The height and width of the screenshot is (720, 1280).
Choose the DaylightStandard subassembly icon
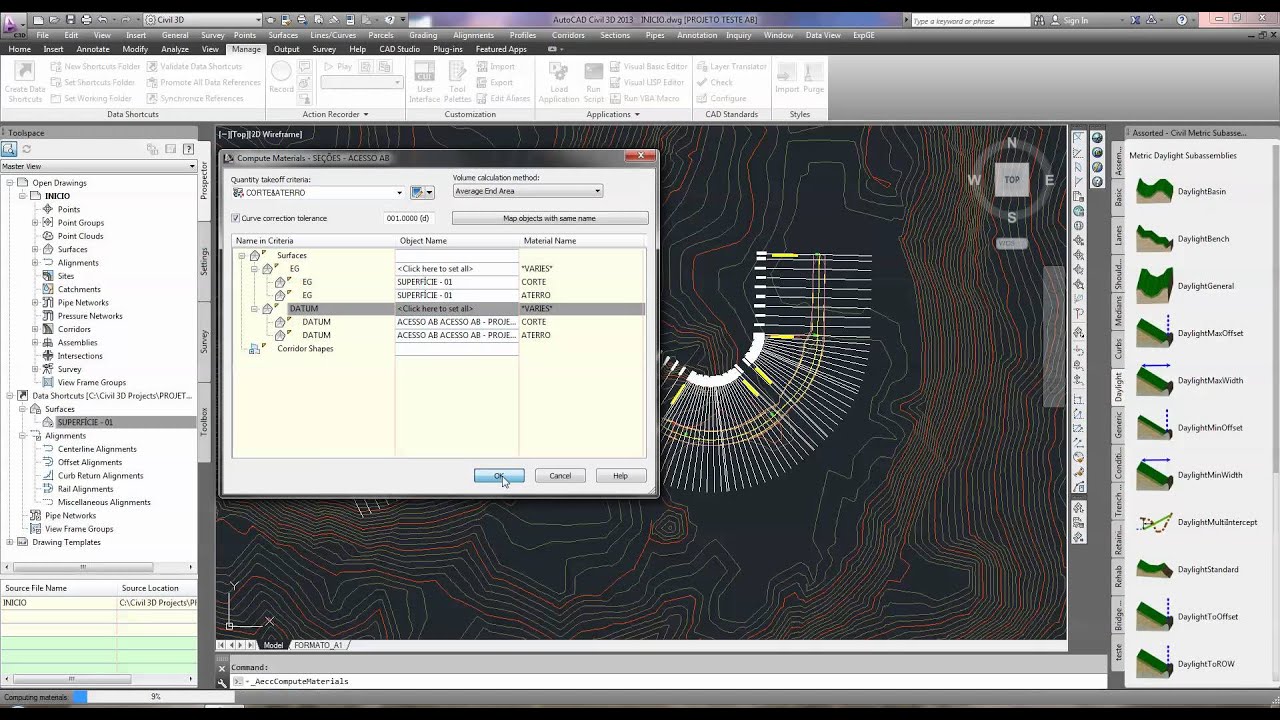tap(1154, 569)
